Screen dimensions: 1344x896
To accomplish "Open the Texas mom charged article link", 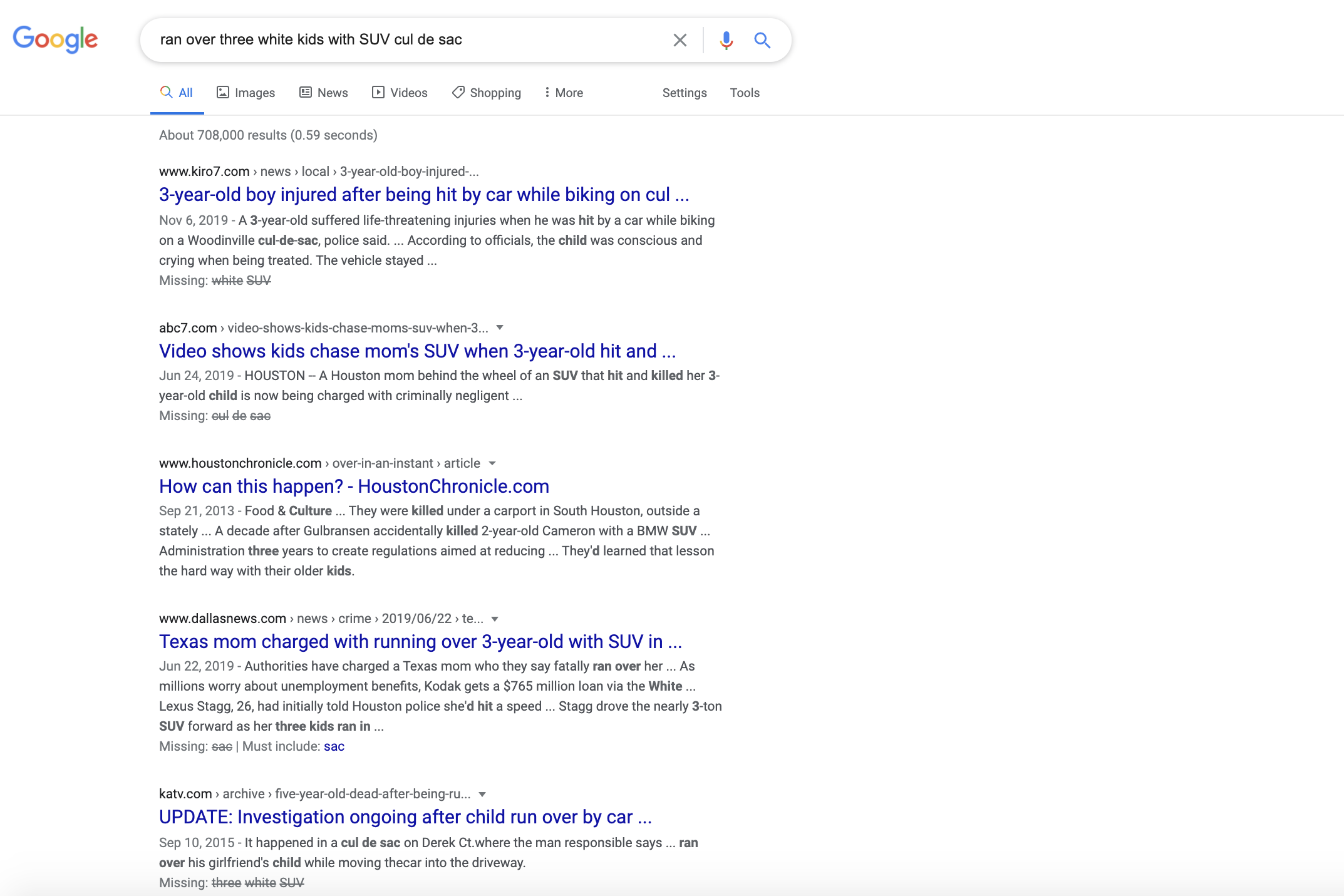I will click(x=420, y=642).
